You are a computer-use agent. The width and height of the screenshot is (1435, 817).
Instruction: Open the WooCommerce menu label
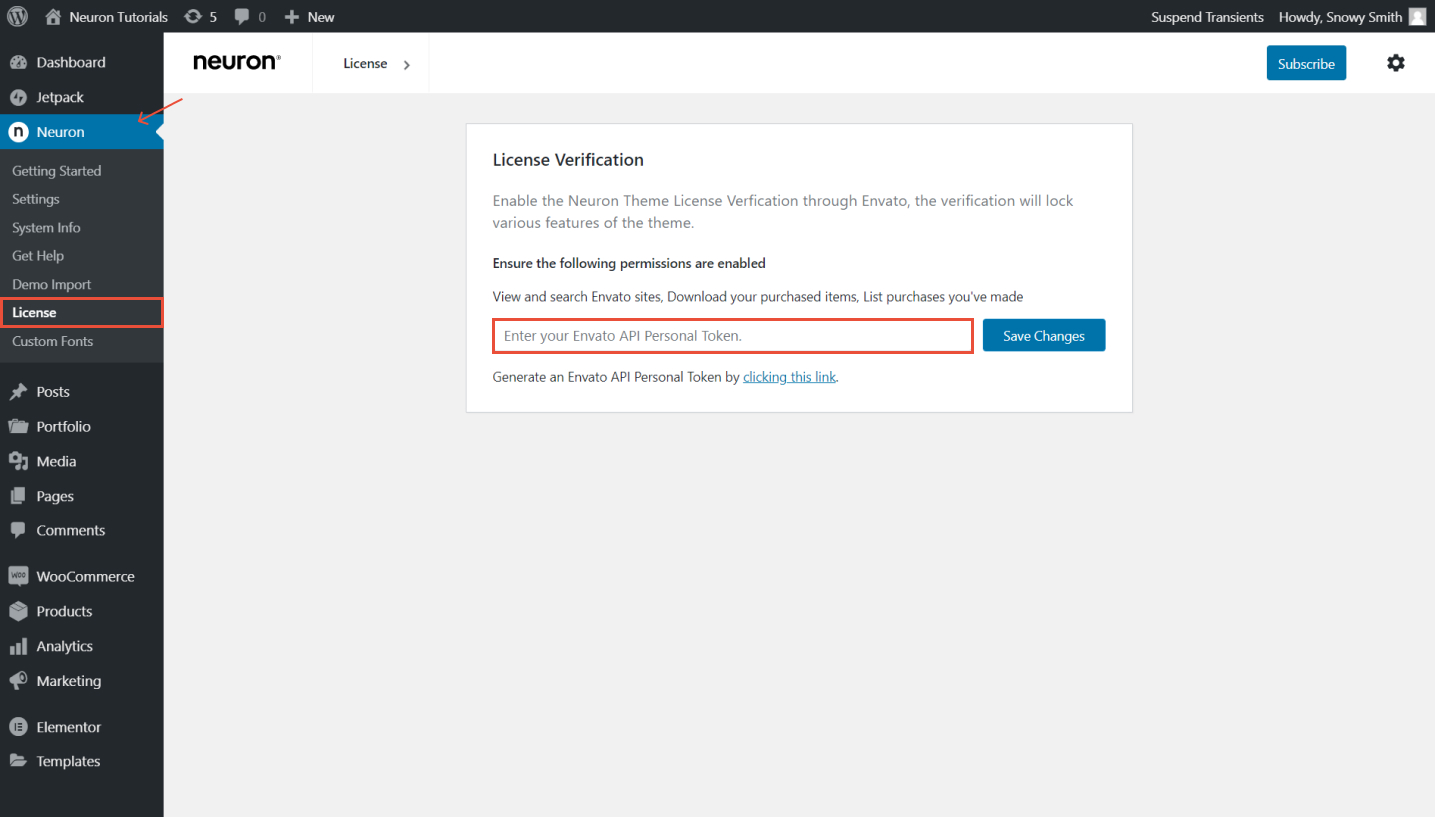click(x=86, y=576)
